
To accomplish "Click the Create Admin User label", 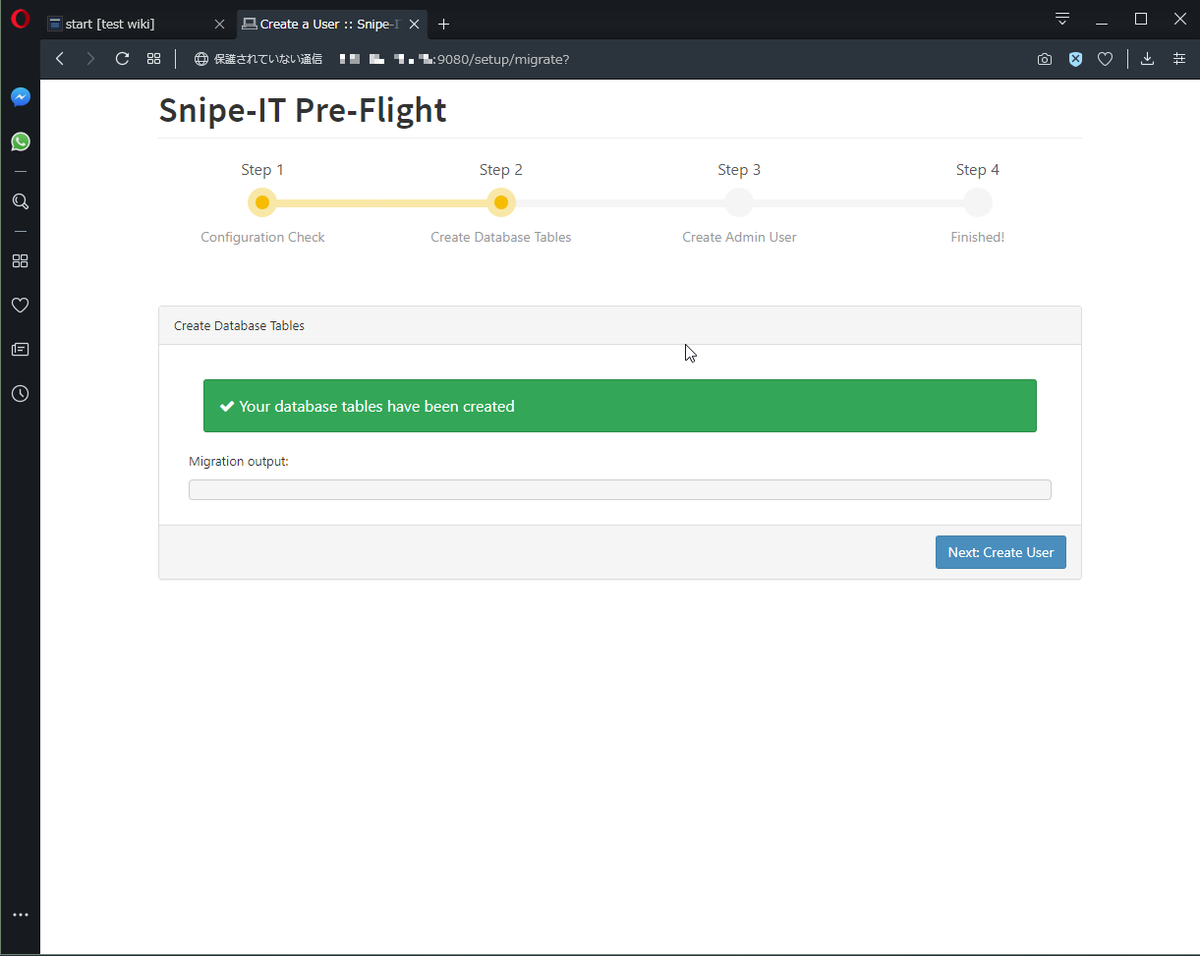I will tap(739, 237).
